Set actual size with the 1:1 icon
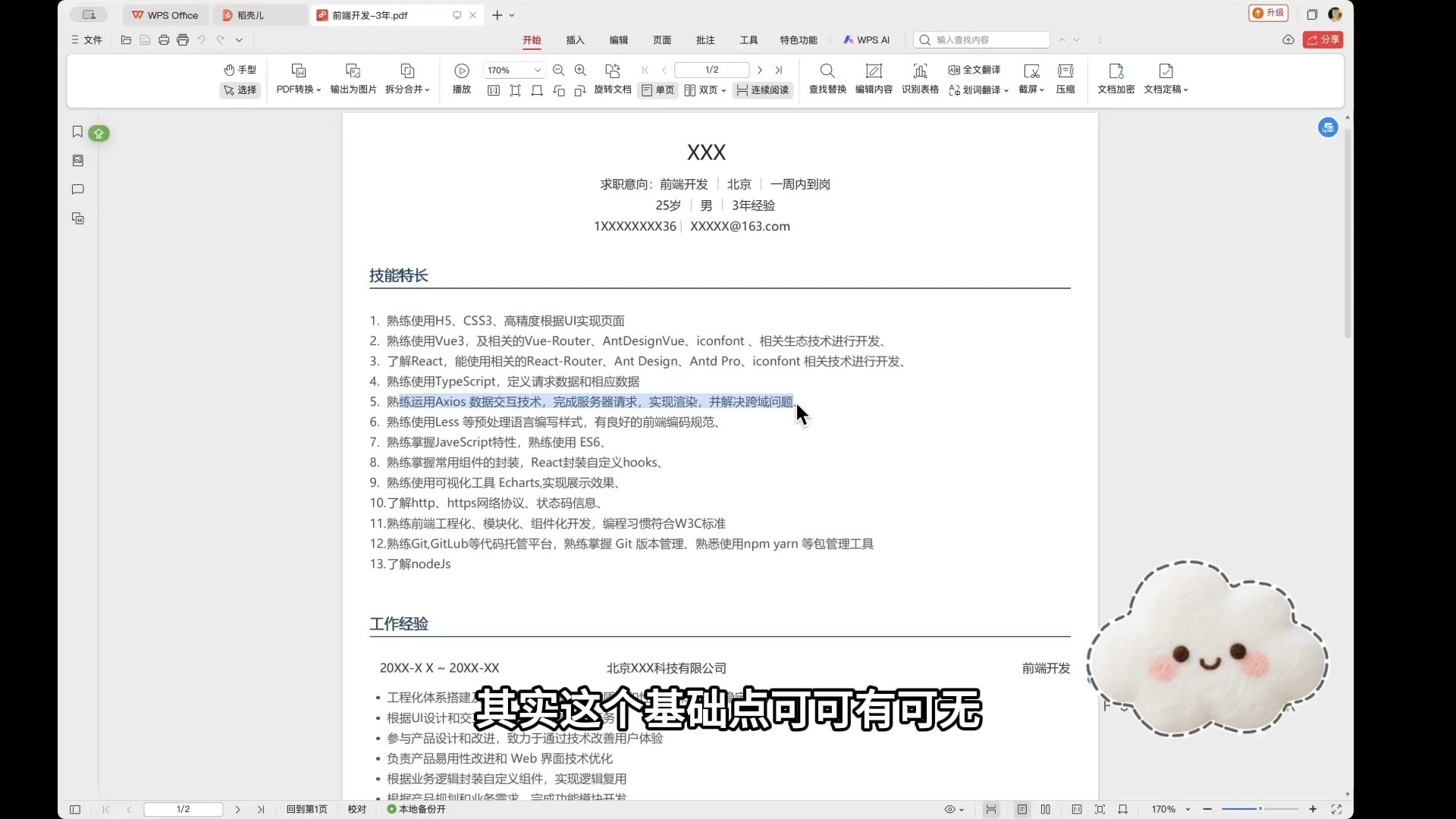 tap(494, 90)
